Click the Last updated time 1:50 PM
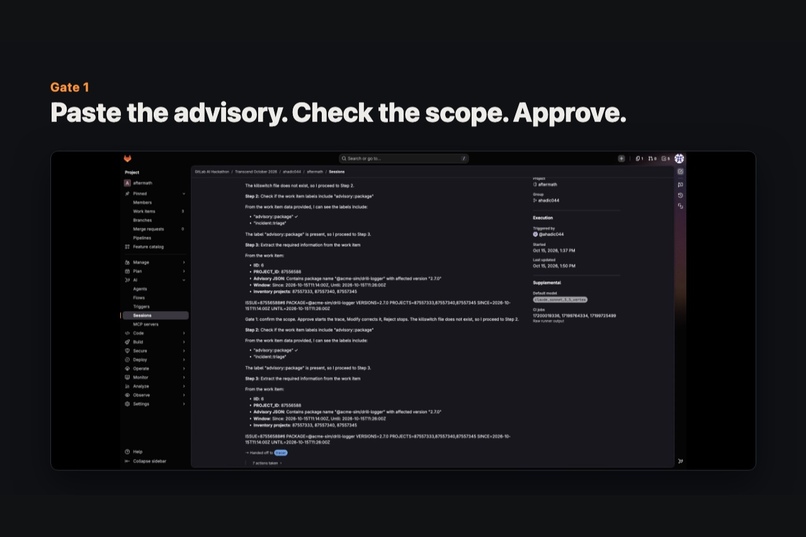Viewport: 806px width, 537px height. pyautogui.click(x=554, y=266)
